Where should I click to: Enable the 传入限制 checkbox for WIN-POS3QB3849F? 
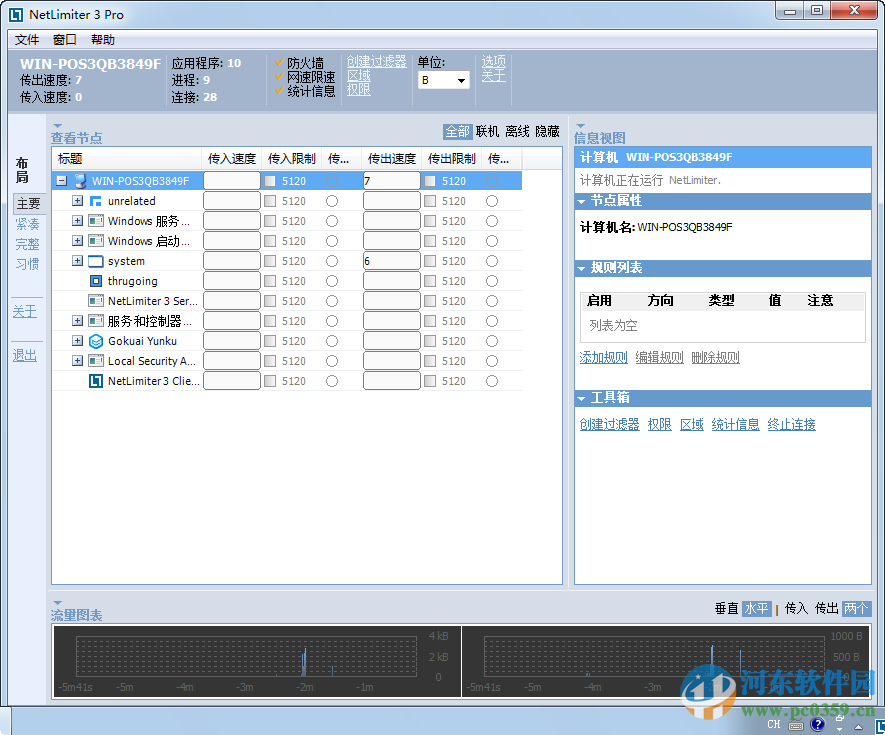(x=270, y=180)
